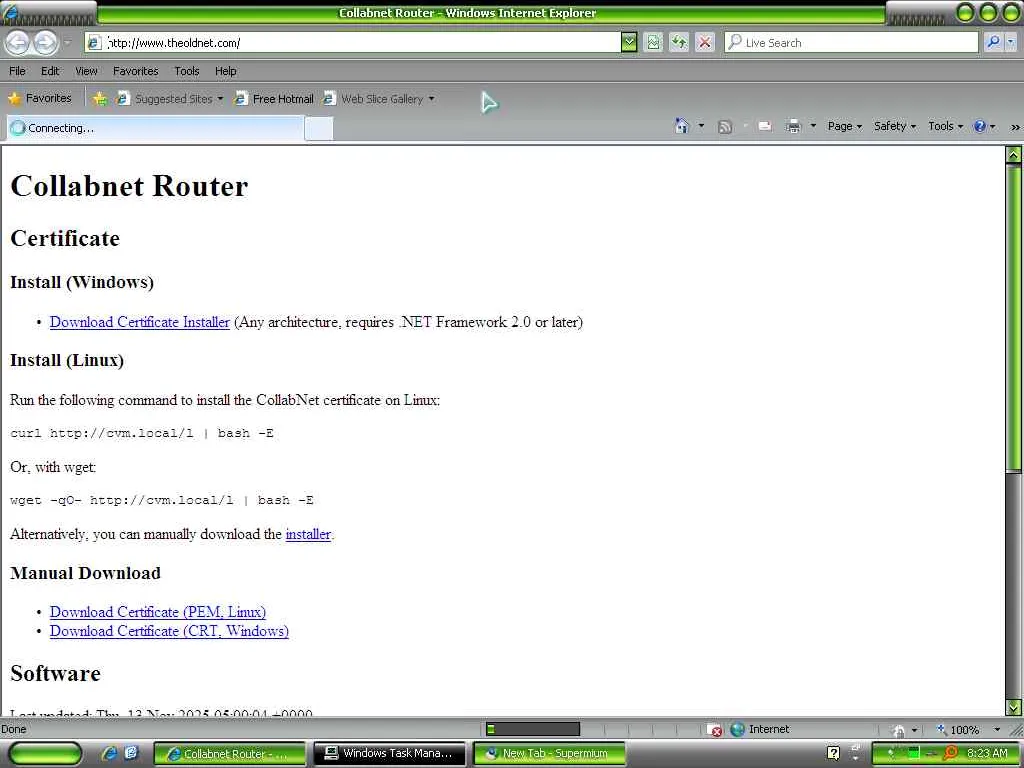Open a new tab with blank tab button
Image resolution: width=1024 pixels, height=768 pixels.
(319, 128)
